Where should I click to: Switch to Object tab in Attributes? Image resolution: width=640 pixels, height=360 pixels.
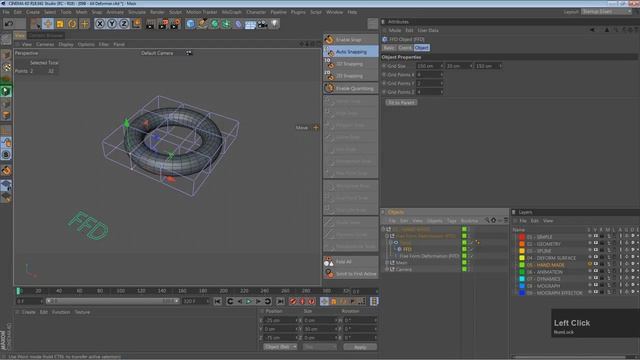coord(422,48)
